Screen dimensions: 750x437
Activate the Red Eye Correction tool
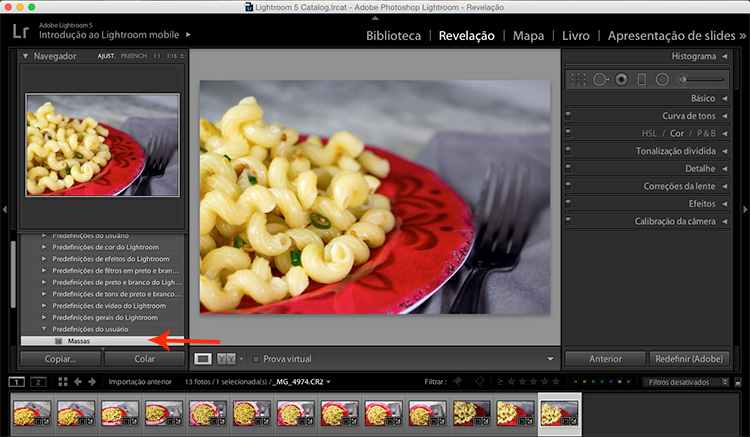[621, 78]
